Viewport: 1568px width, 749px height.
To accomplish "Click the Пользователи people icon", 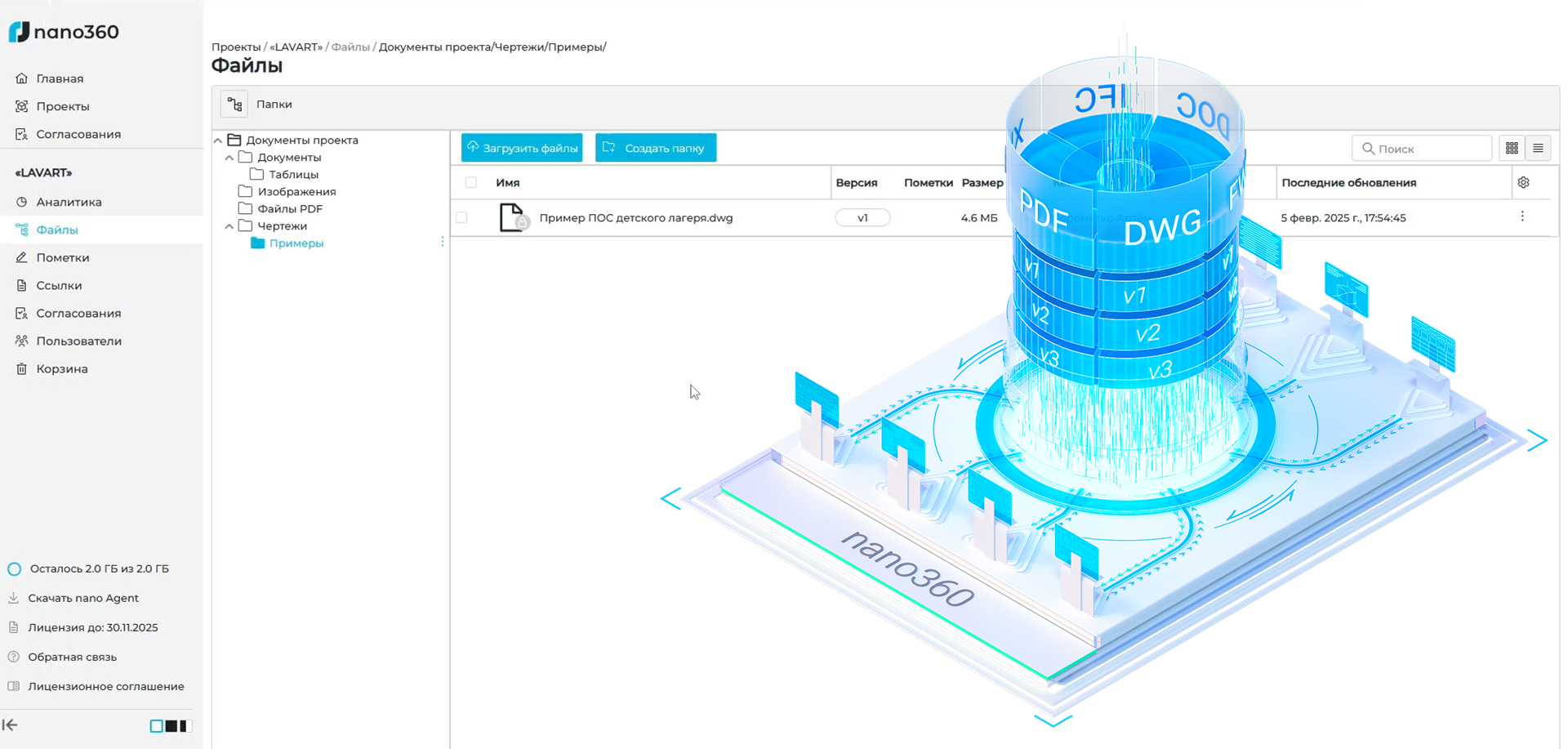I will tap(22, 341).
